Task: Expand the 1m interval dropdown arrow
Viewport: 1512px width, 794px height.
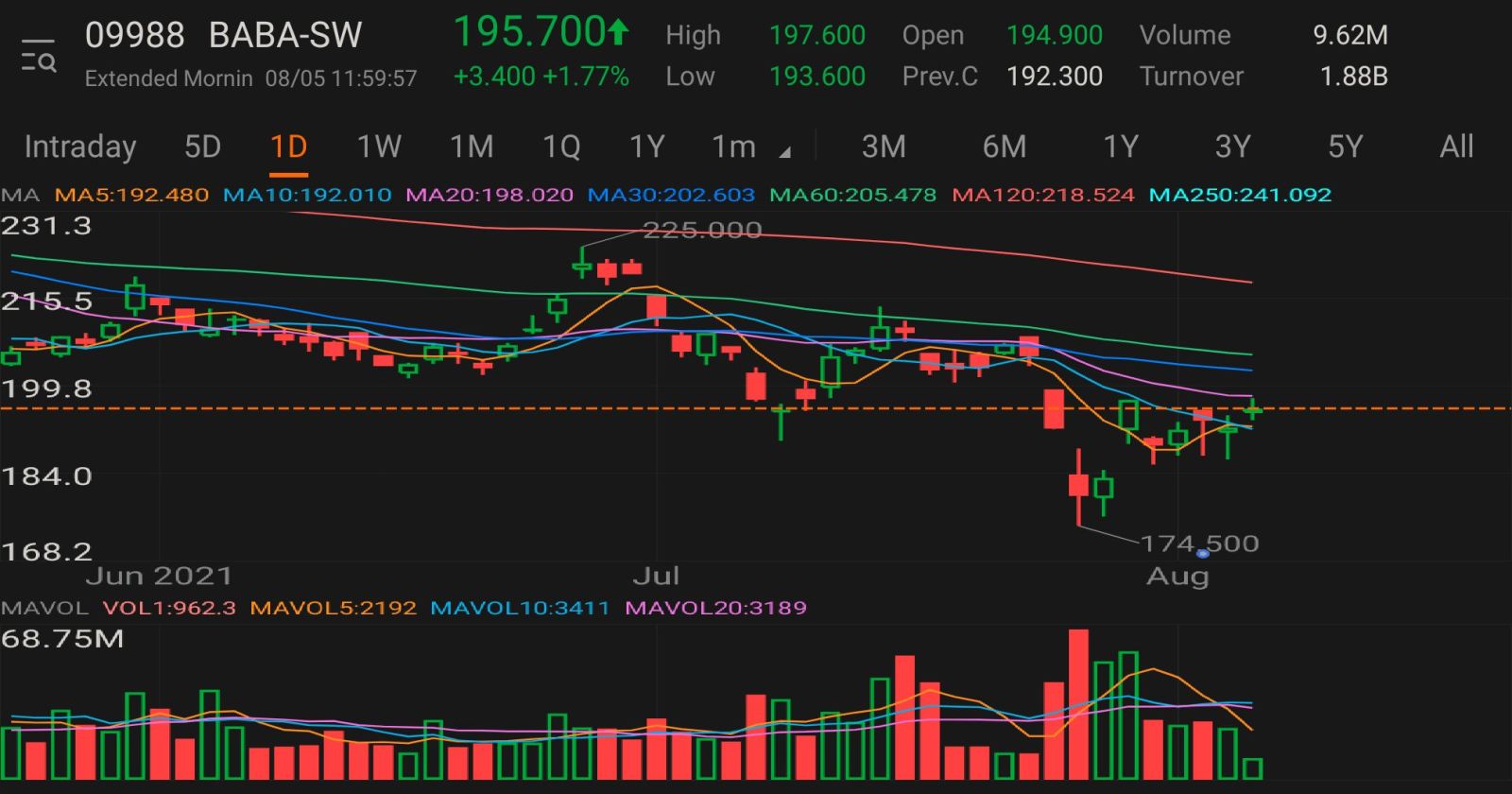Action: (x=784, y=151)
